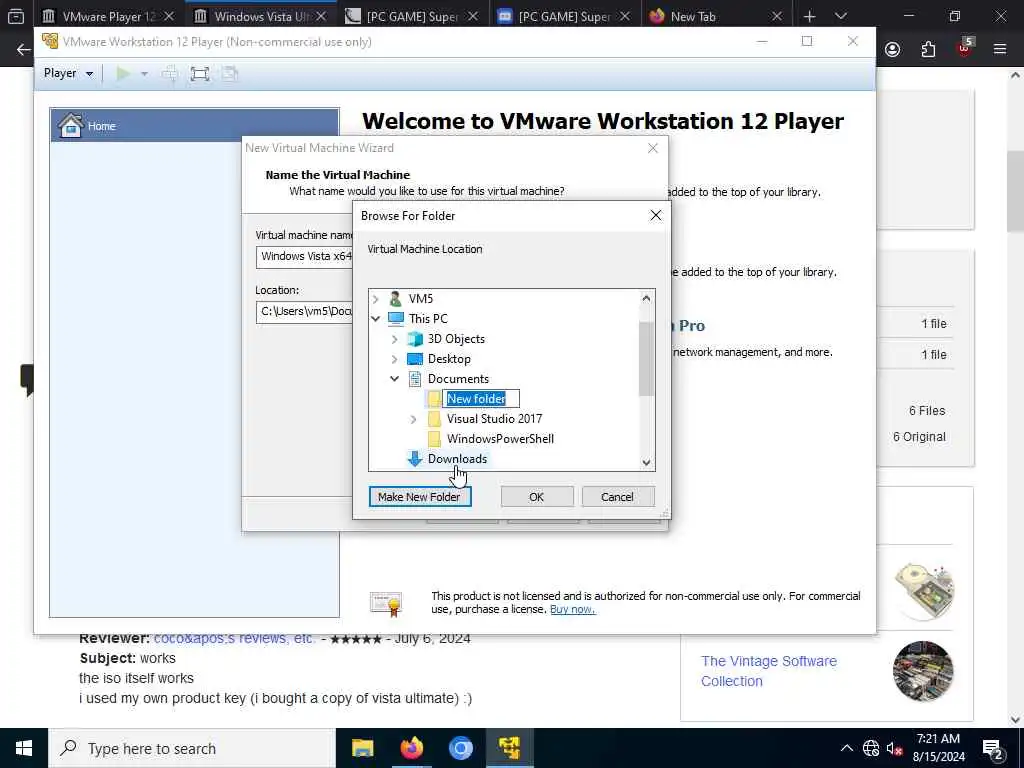Open The Vintage Software Collection link

[x=769, y=671]
